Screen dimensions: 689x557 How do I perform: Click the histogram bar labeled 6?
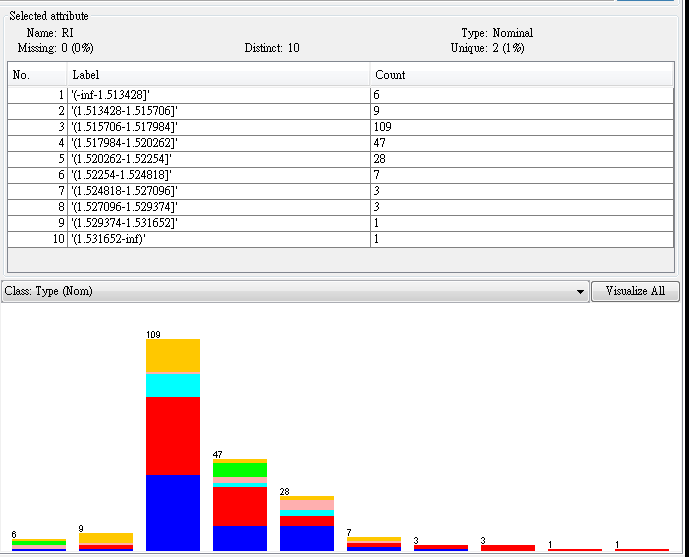pyautogui.click(x=39, y=545)
